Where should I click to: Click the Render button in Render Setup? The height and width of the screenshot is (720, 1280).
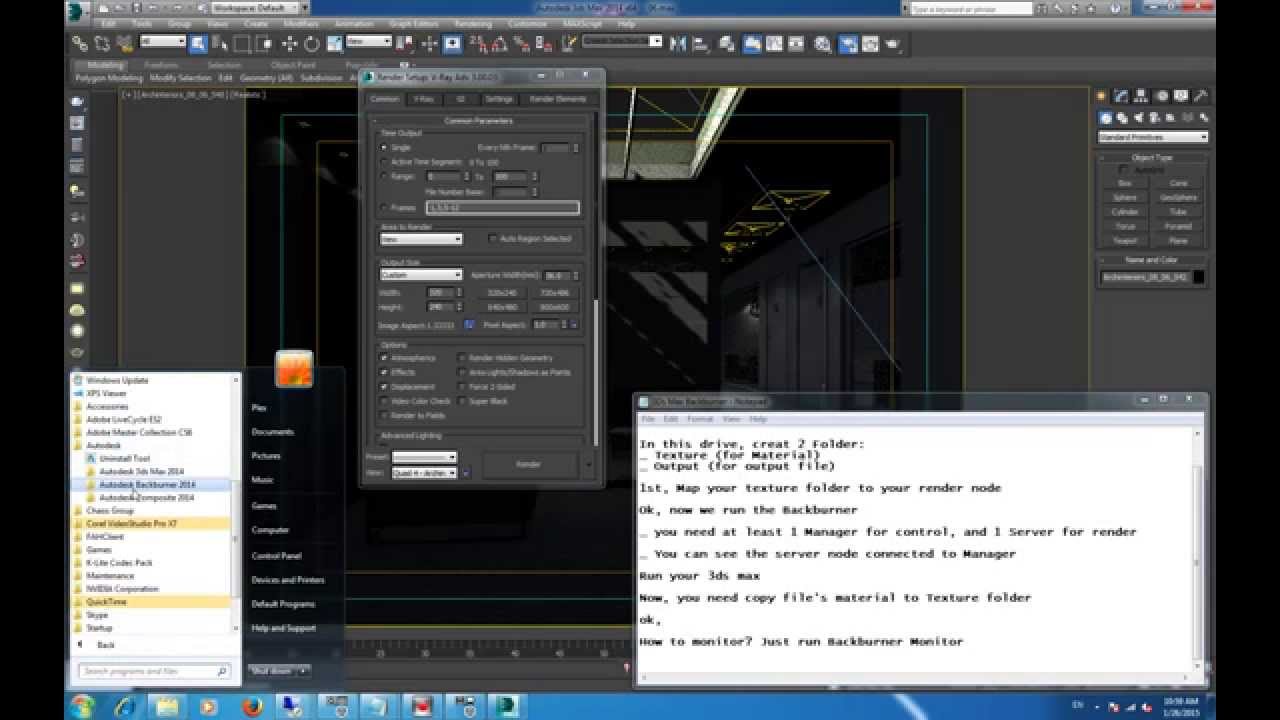(529, 464)
